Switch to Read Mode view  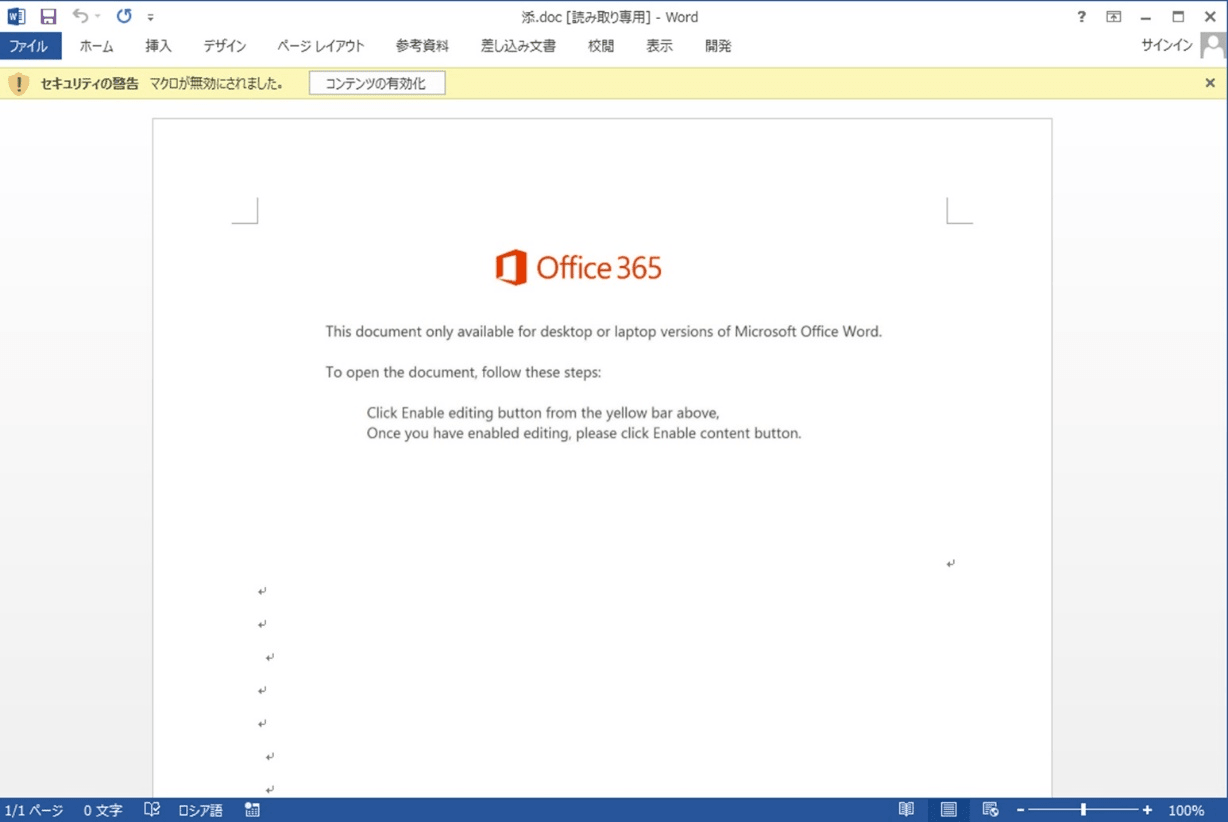pyautogui.click(x=906, y=810)
